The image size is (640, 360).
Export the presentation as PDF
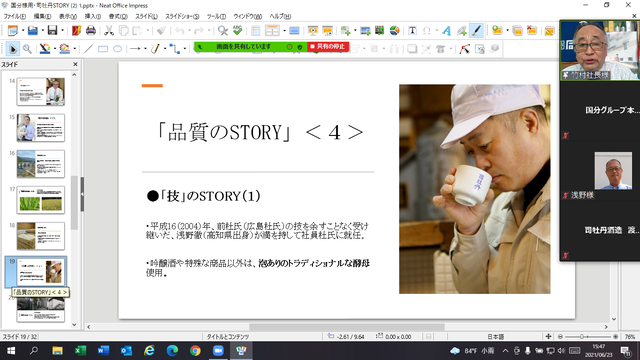[76, 31]
